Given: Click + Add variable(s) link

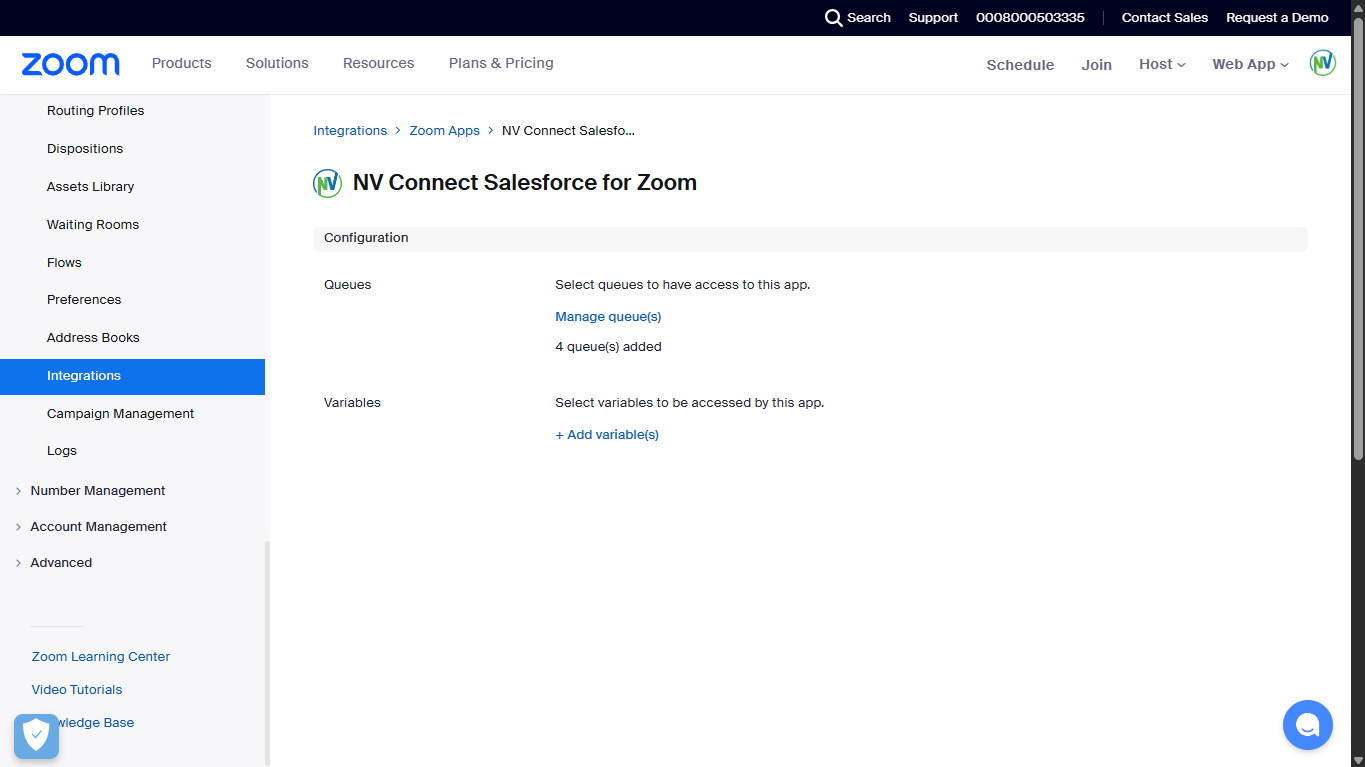Looking at the screenshot, I should [x=607, y=435].
